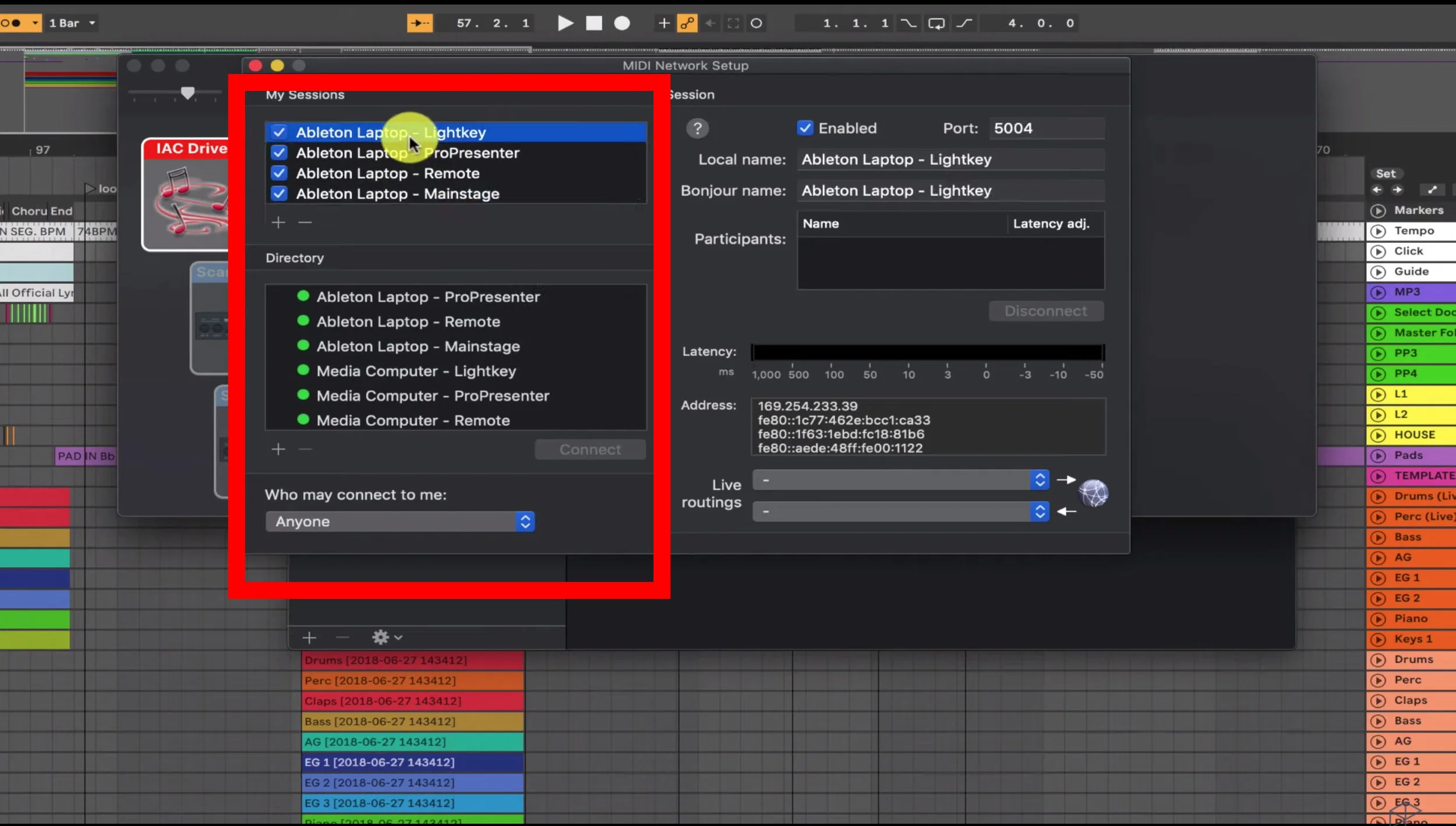Remove selected session under My Sessions
1456x826 pixels.
(305, 222)
